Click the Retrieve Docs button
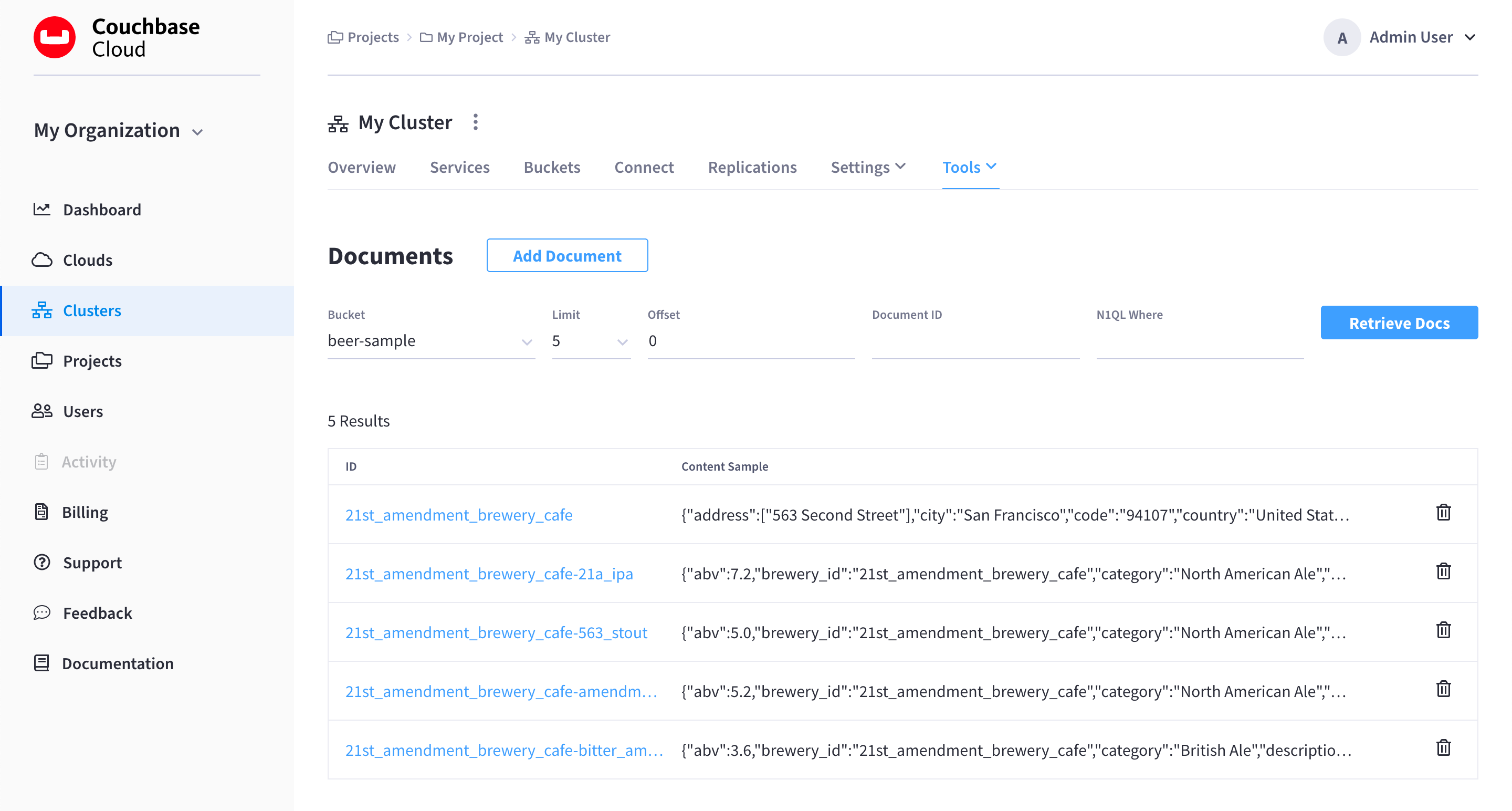Screen dimensions: 1512x811 click(x=1399, y=323)
